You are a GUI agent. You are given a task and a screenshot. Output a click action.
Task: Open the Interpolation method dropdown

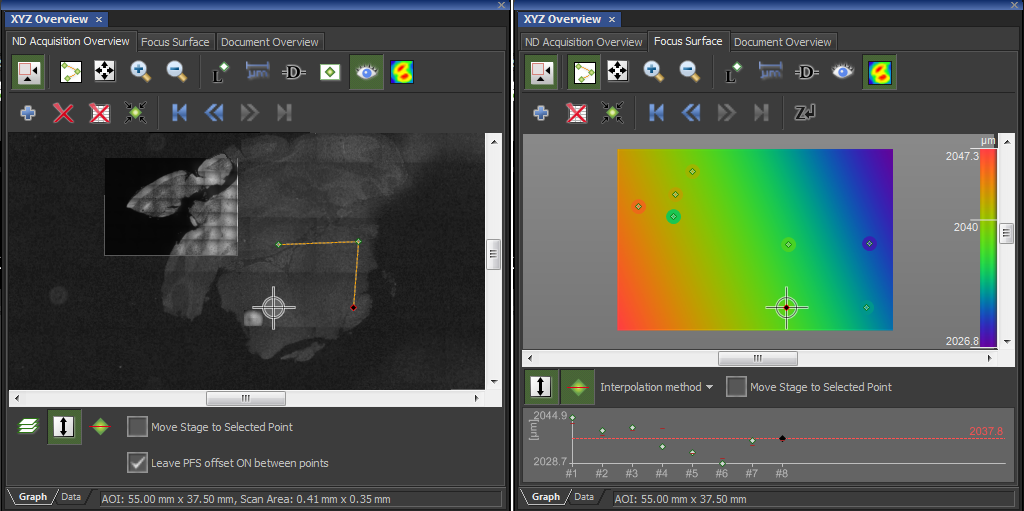pos(656,387)
